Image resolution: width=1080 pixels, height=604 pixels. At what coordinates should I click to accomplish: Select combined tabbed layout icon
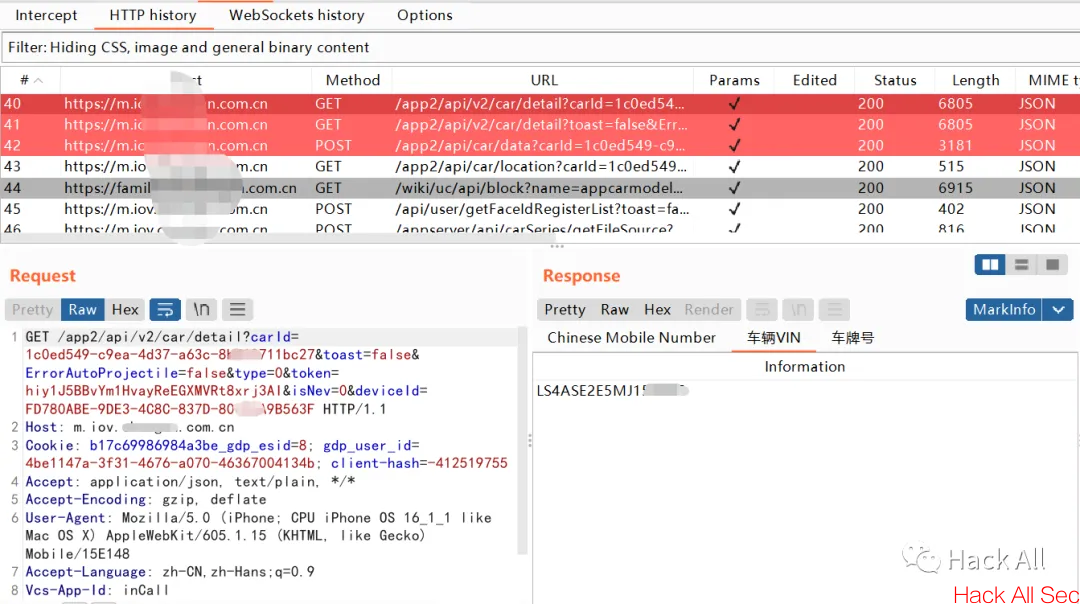1052,264
